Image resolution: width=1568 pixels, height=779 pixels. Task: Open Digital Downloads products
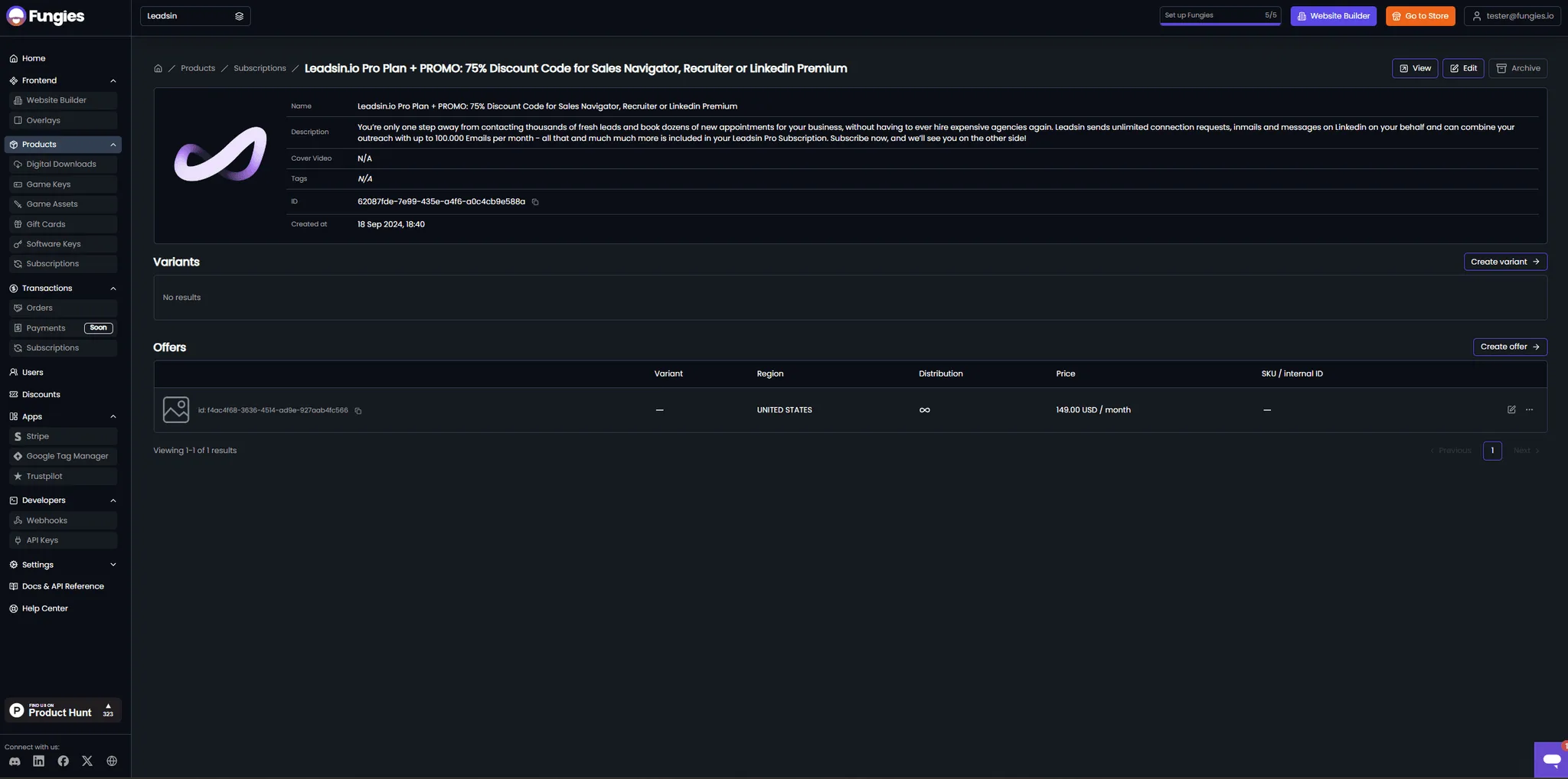point(64,164)
